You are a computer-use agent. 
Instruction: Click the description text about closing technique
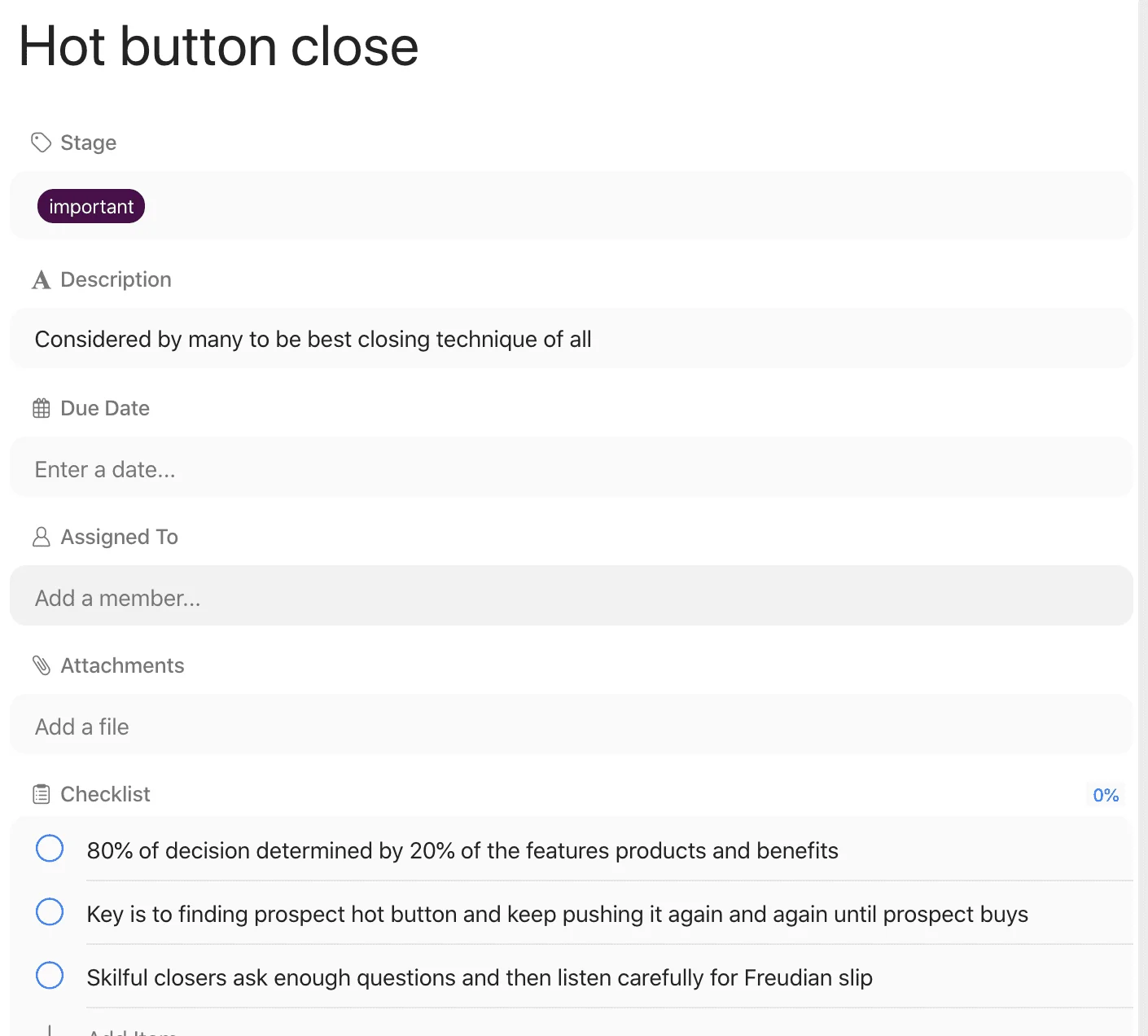(x=313, y=339)
